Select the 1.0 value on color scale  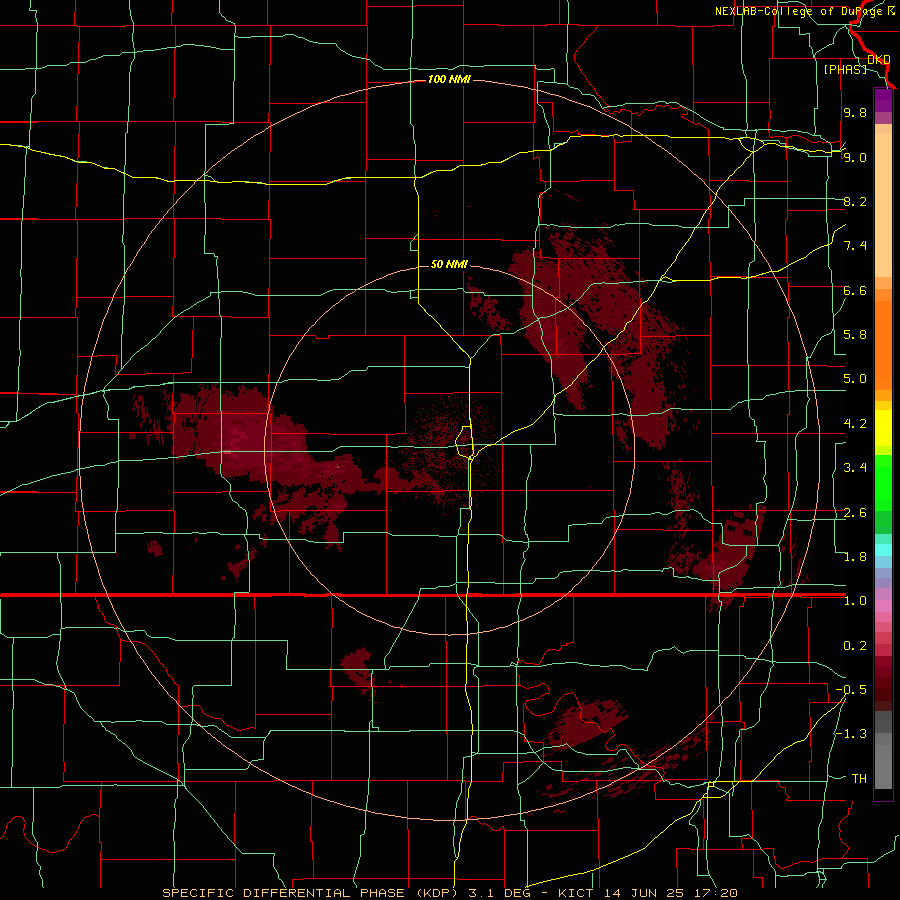click(x=855, y=600)
